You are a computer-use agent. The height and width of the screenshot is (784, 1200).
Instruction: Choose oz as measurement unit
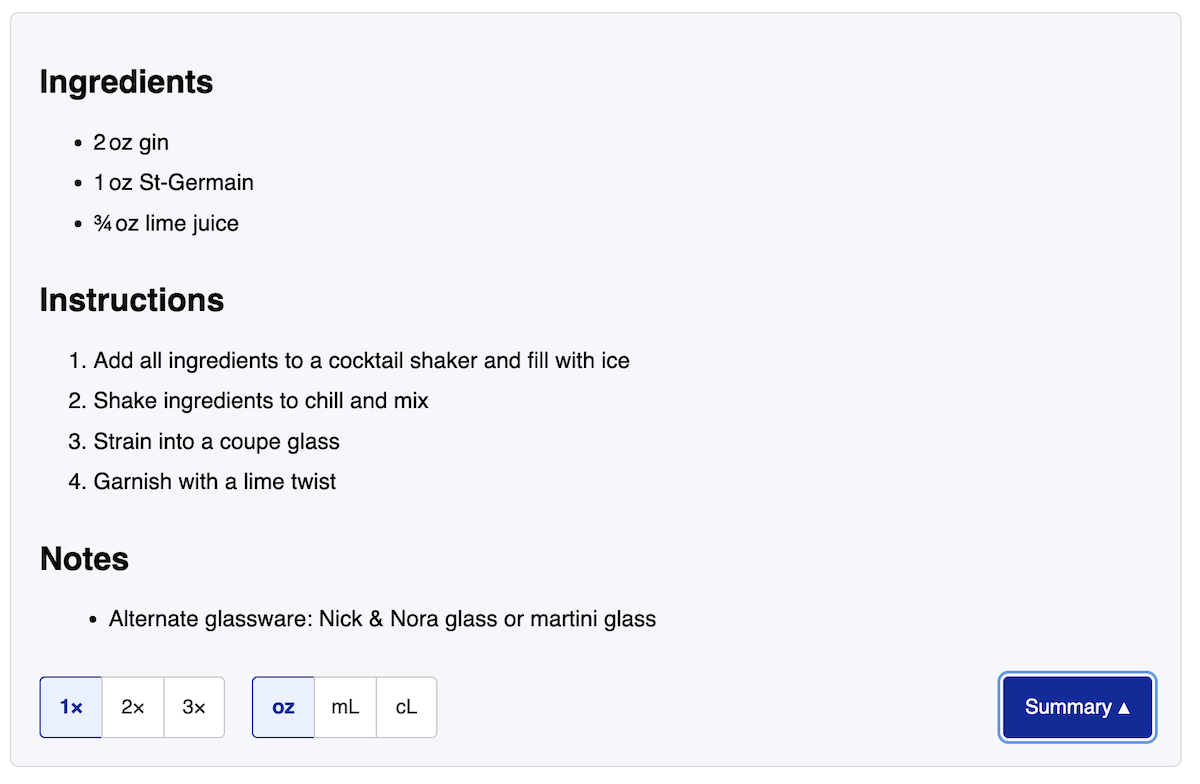(283, 707)
